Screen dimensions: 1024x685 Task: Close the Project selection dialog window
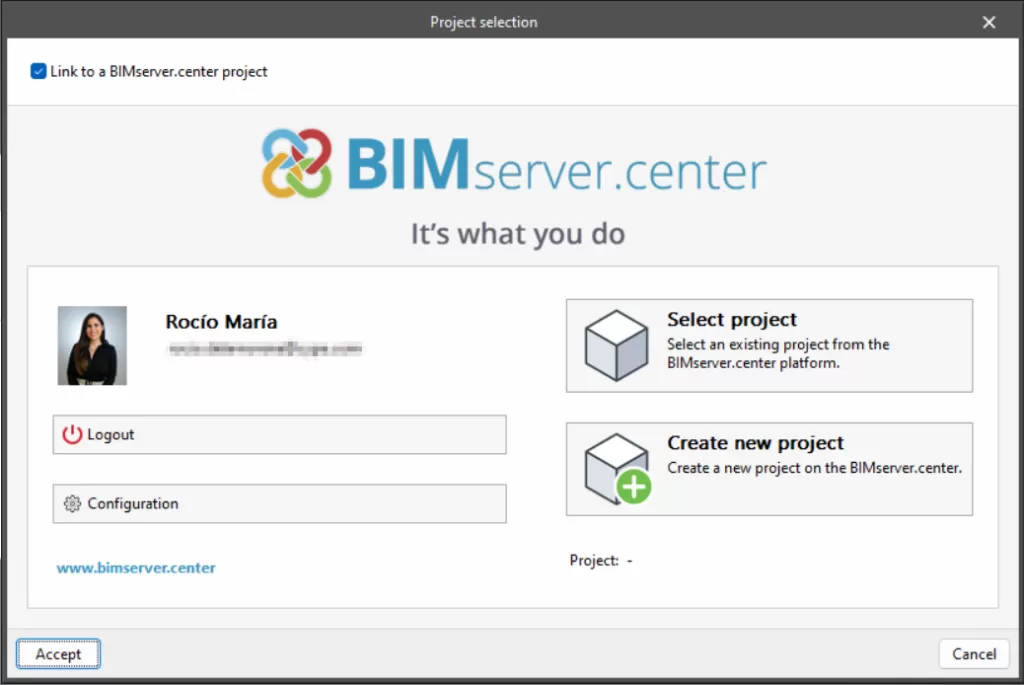tap(989, 22)
